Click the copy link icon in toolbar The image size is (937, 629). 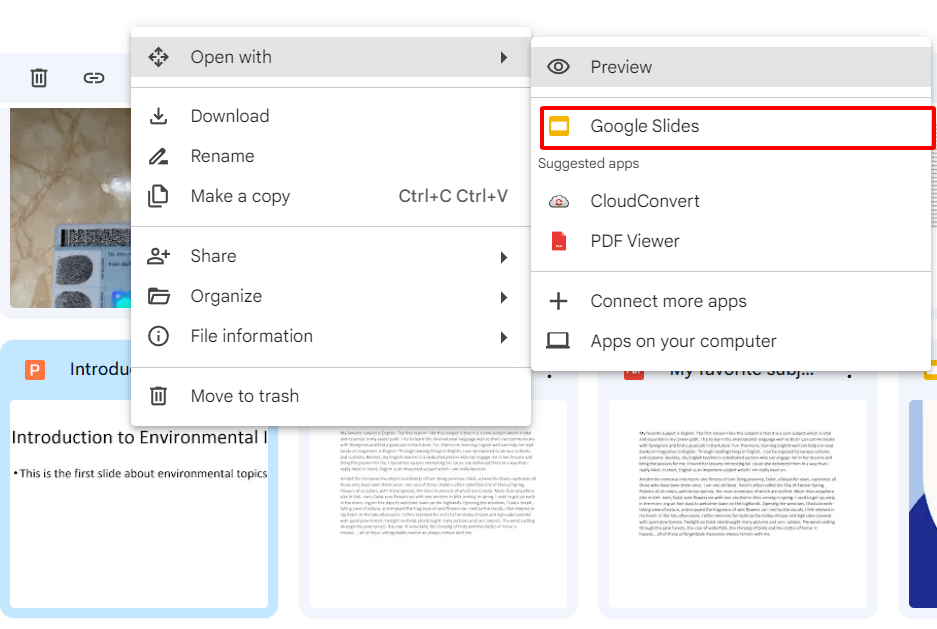(94, 78)
